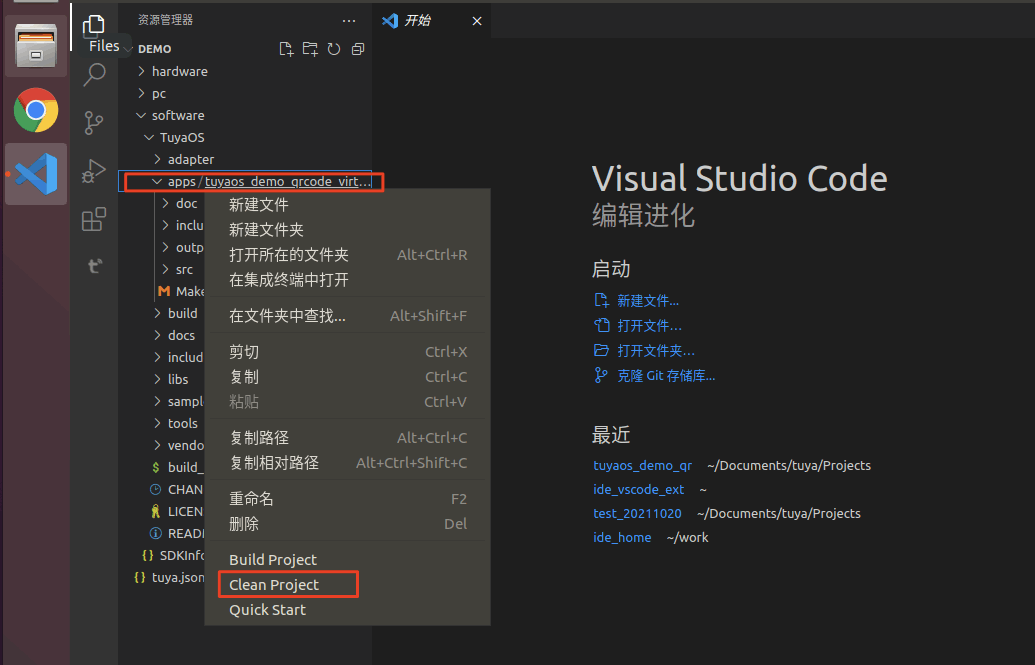Image resolution: width=1035 pixels, height=665 pixels.
Task: Open explorer more actions ellipsis
Action: click(349, 20)
